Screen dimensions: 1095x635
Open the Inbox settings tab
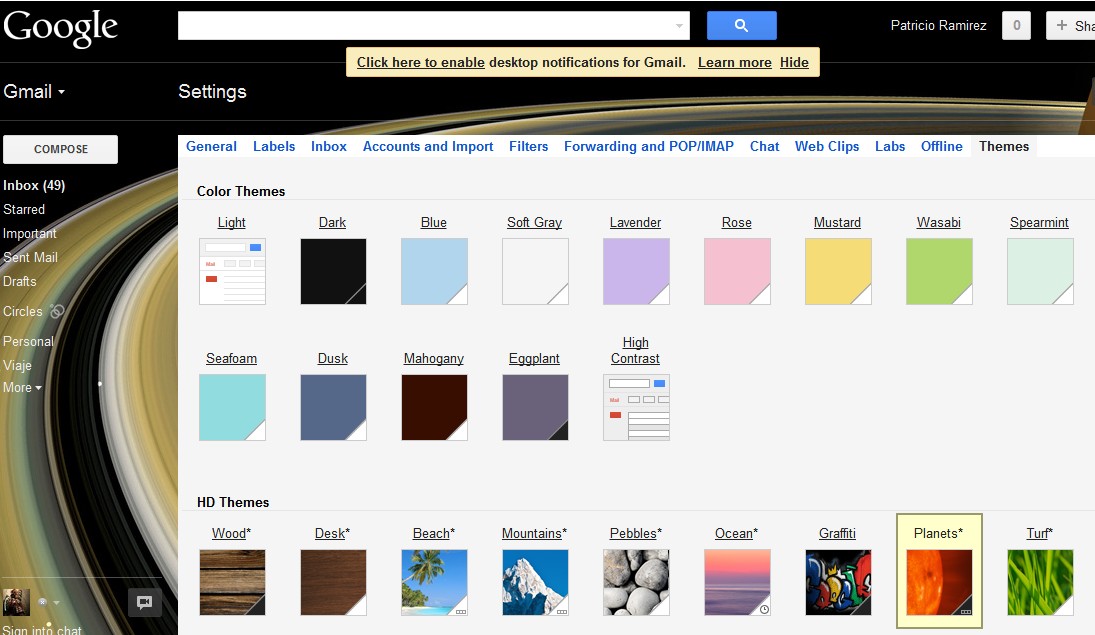(x=329, y=146)
